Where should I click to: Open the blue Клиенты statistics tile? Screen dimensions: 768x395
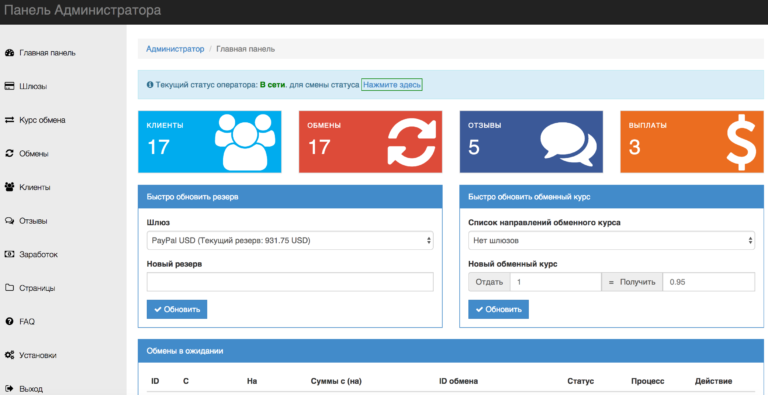210,142
